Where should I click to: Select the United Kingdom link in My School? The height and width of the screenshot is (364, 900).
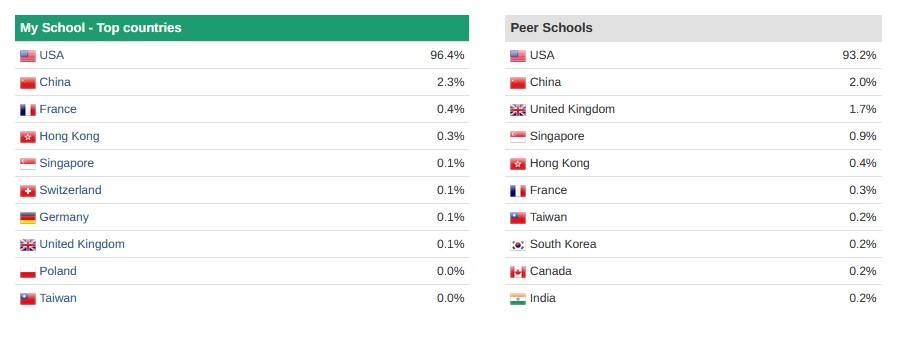tap(82, 244)
